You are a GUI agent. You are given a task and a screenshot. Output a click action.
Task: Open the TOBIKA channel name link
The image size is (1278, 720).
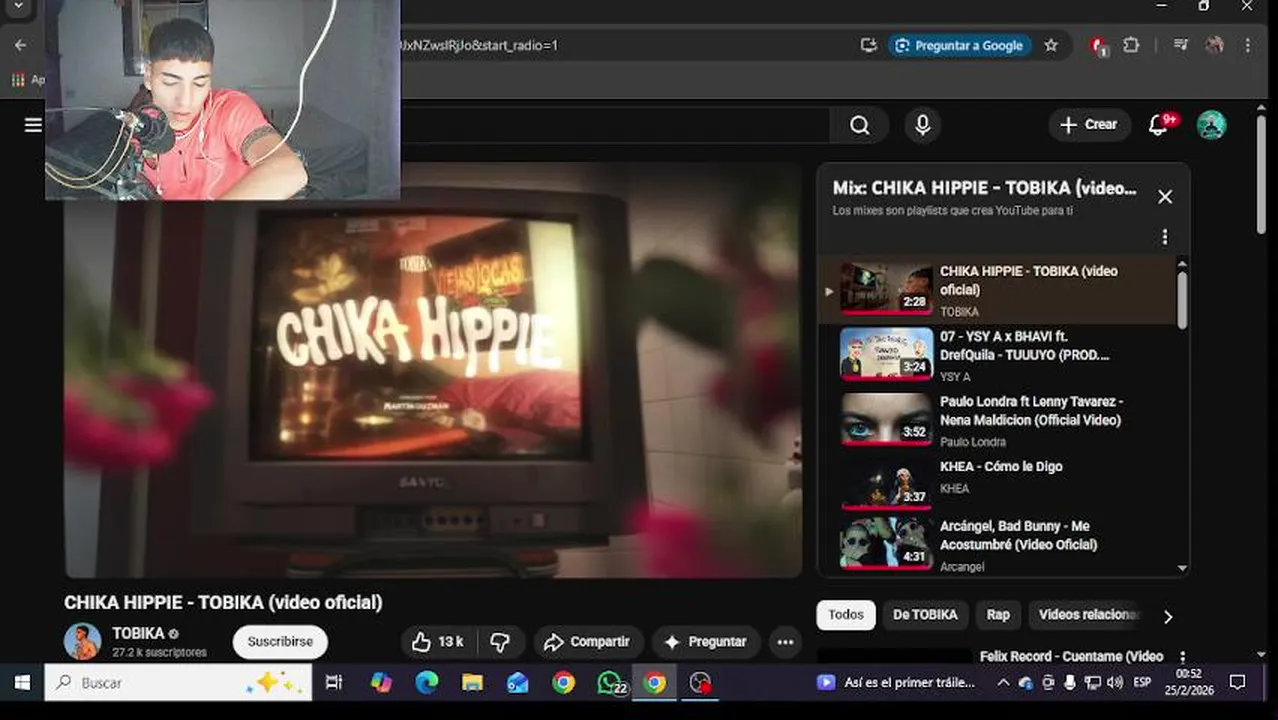pos(138,633)
